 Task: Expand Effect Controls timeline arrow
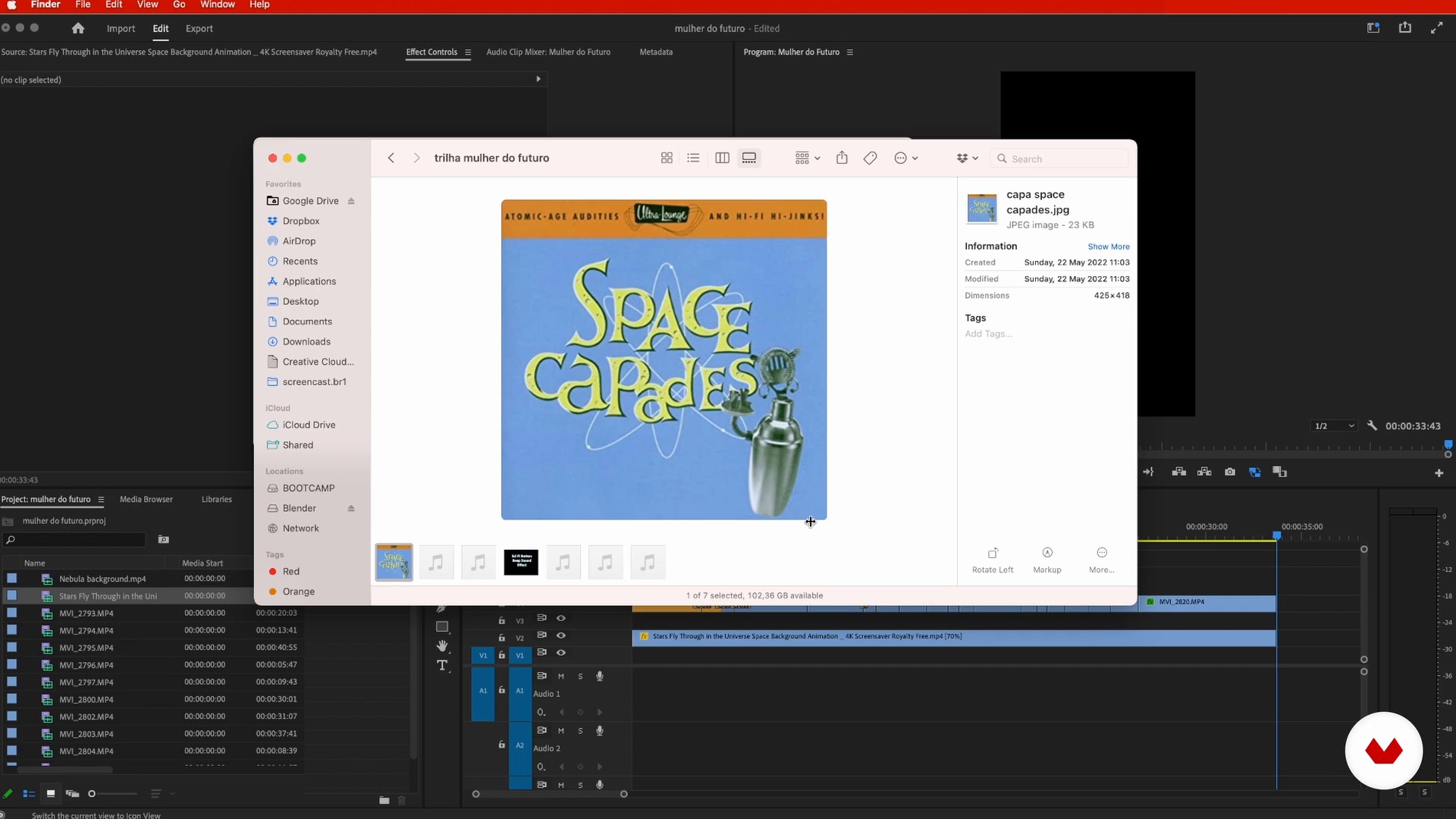(x=538, y=79)
